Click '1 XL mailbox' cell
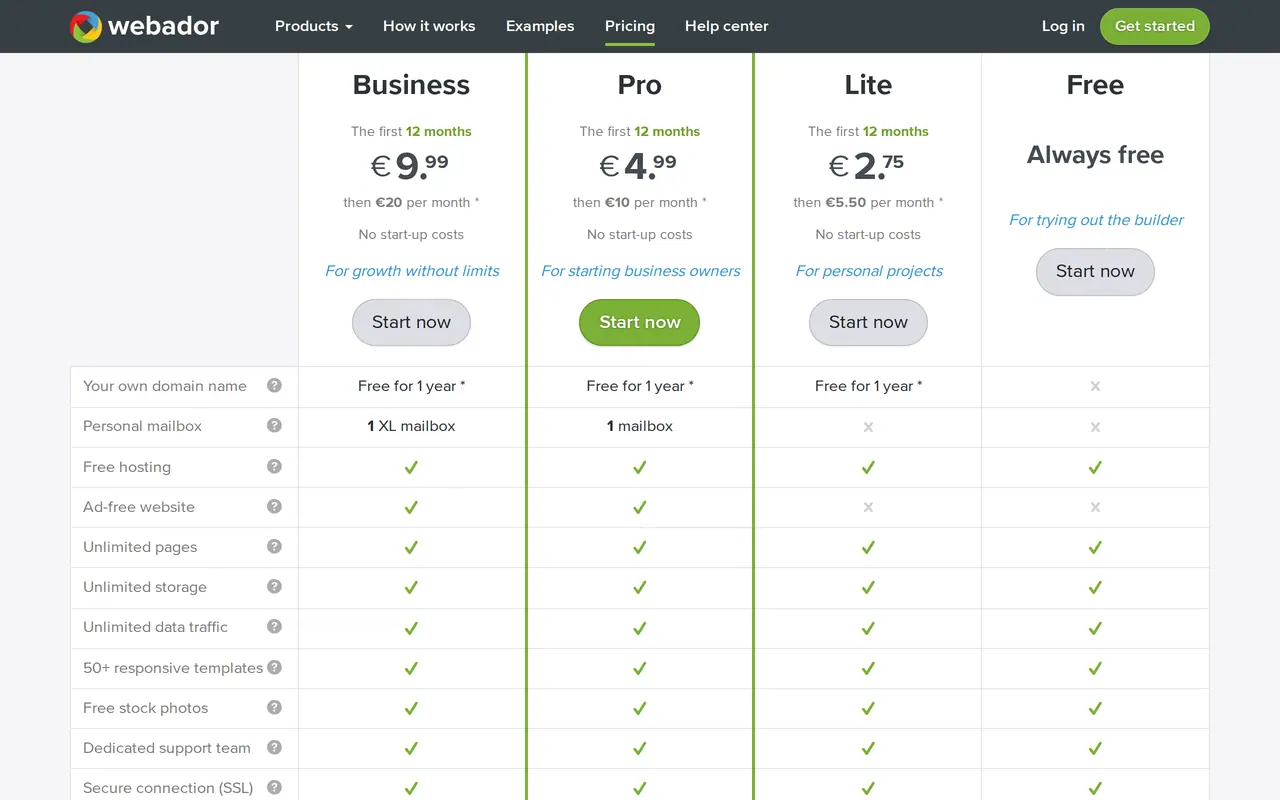Image resolution: width=1280 pixels, height=800 pixels. [x=411, y=426]
